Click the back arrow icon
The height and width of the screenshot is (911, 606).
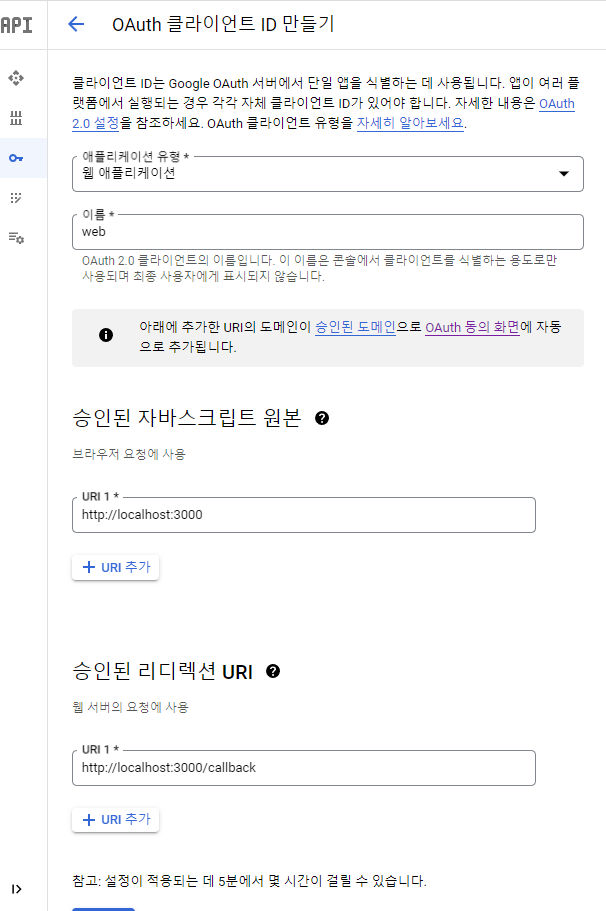coord(76,25)
